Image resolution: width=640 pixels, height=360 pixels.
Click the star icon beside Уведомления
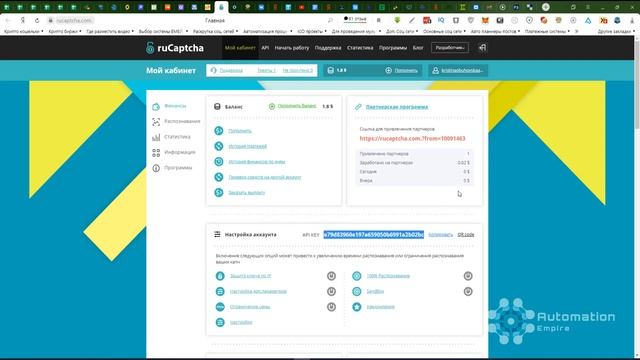point(357,307)
